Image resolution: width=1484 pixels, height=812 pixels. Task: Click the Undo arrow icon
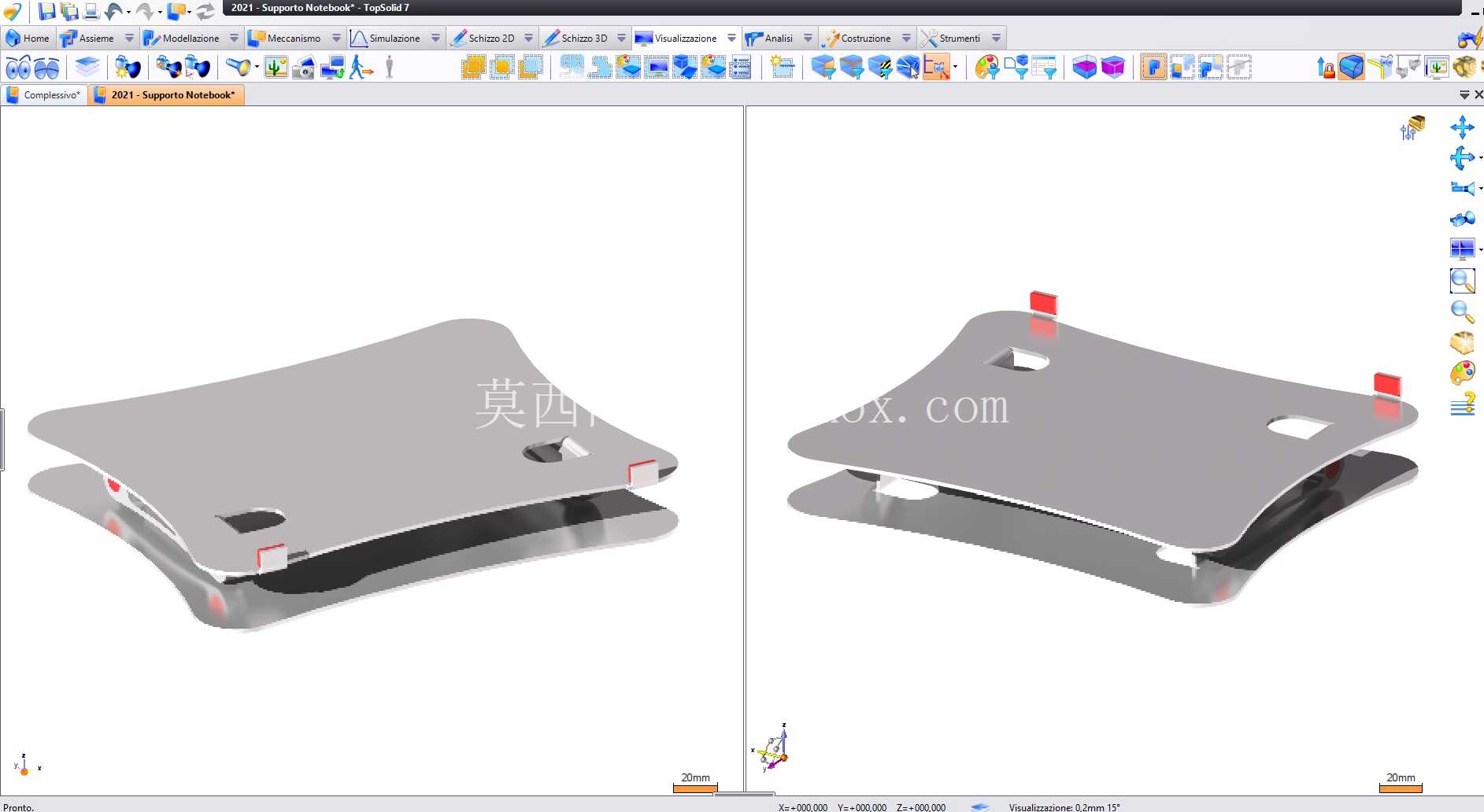114,11
